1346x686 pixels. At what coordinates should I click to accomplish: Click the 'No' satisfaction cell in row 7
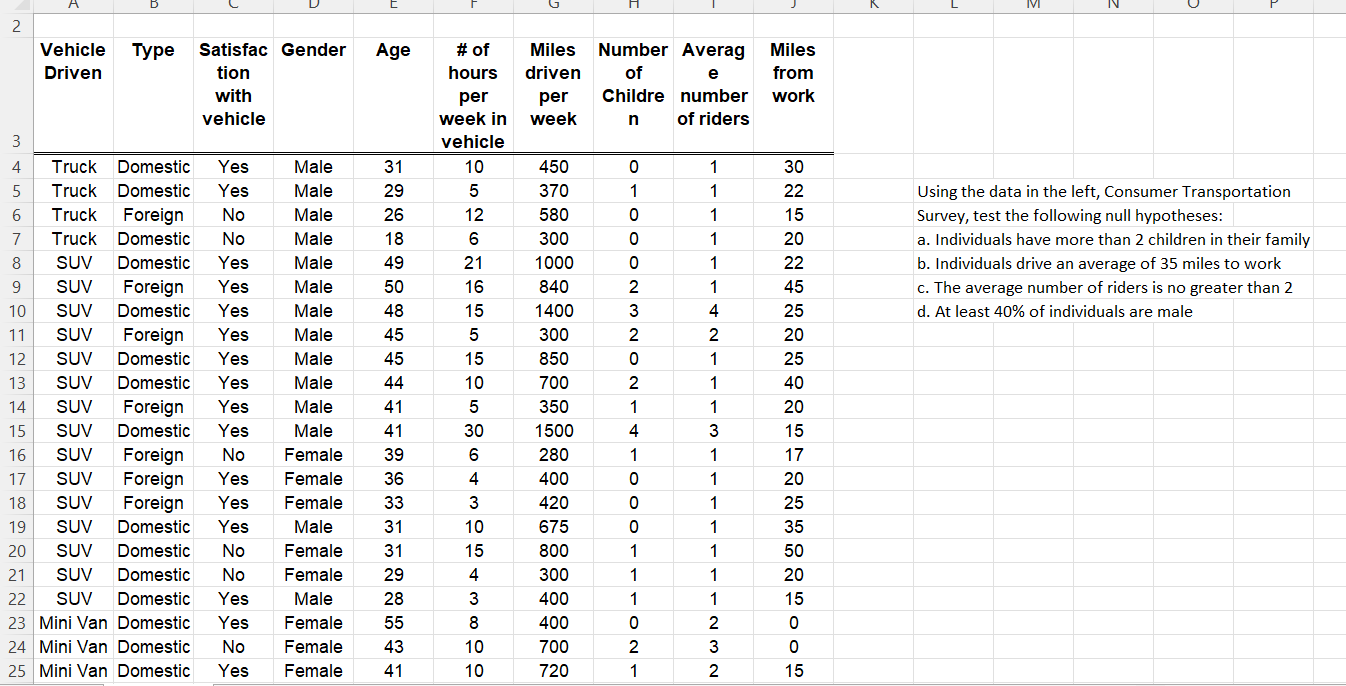coord(233,239)
